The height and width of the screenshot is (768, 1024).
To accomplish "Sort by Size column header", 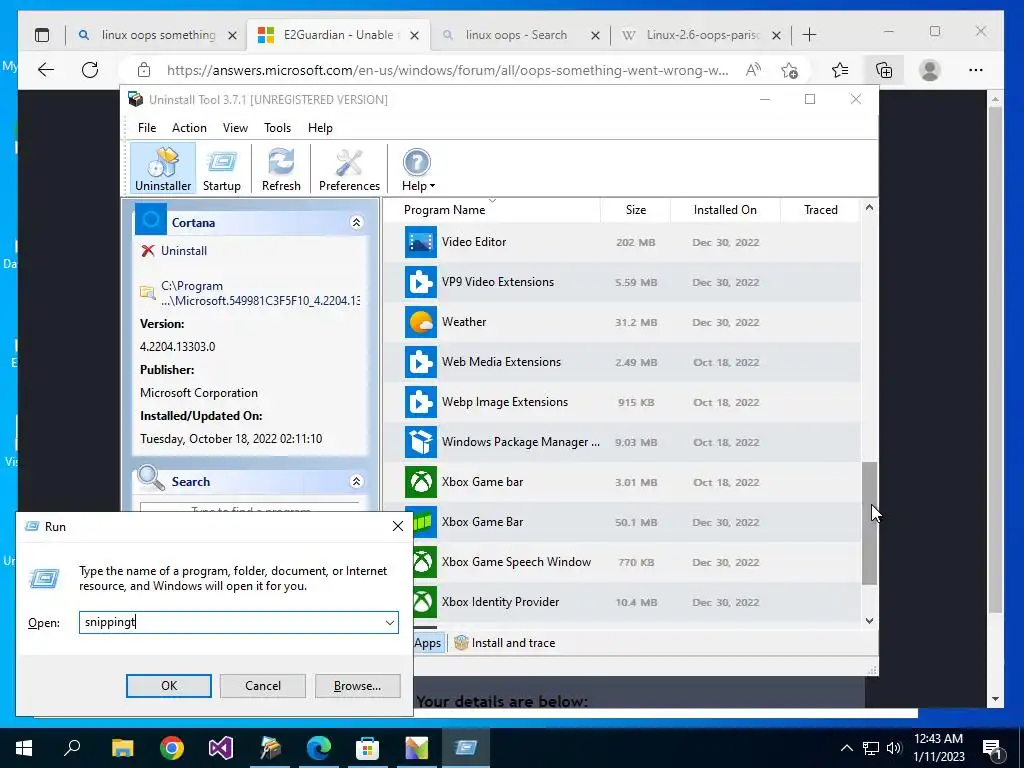I will pos(635,210).
